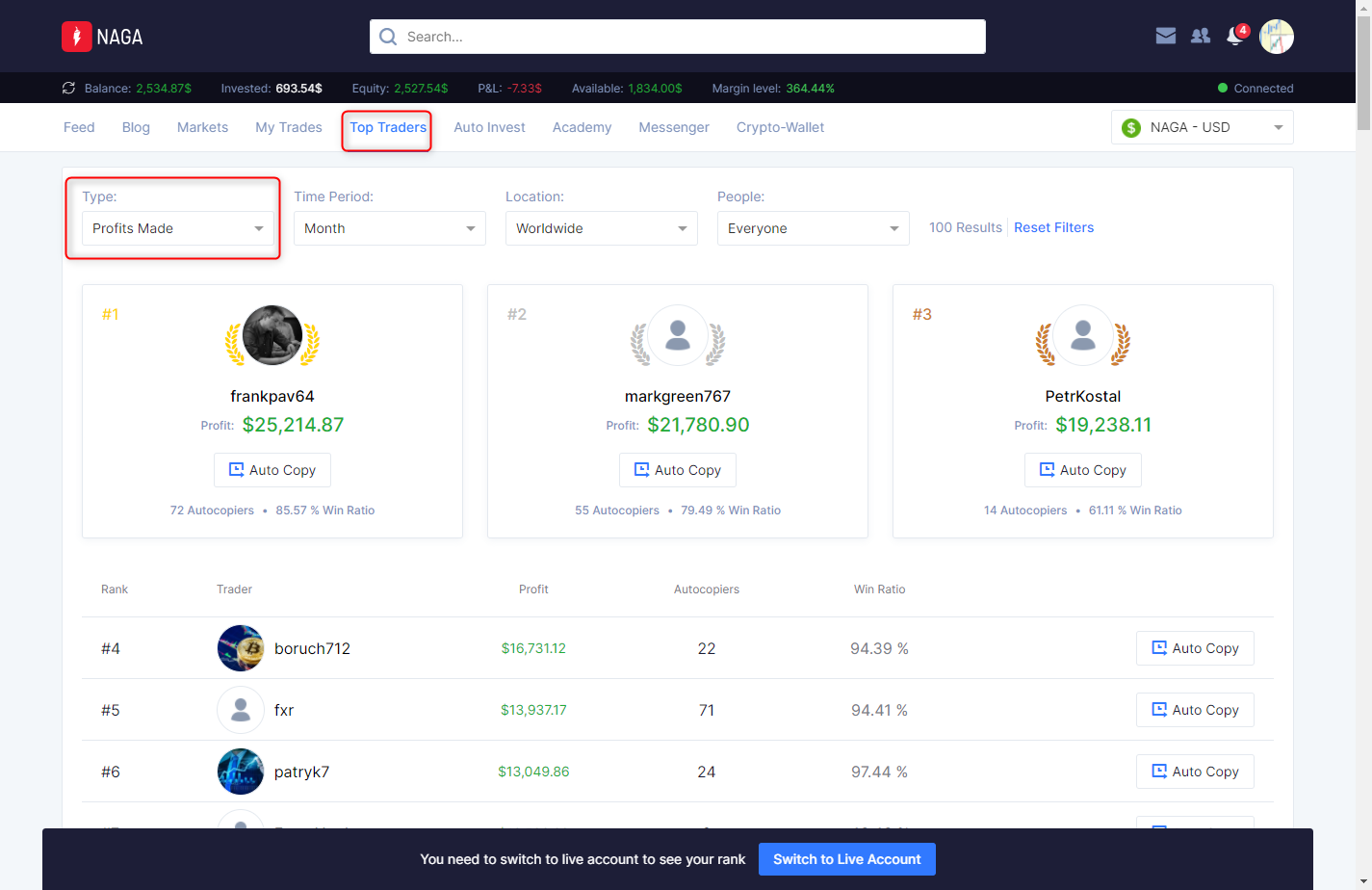
Task: Click trader name PetrKostal
Action: 1083,396
